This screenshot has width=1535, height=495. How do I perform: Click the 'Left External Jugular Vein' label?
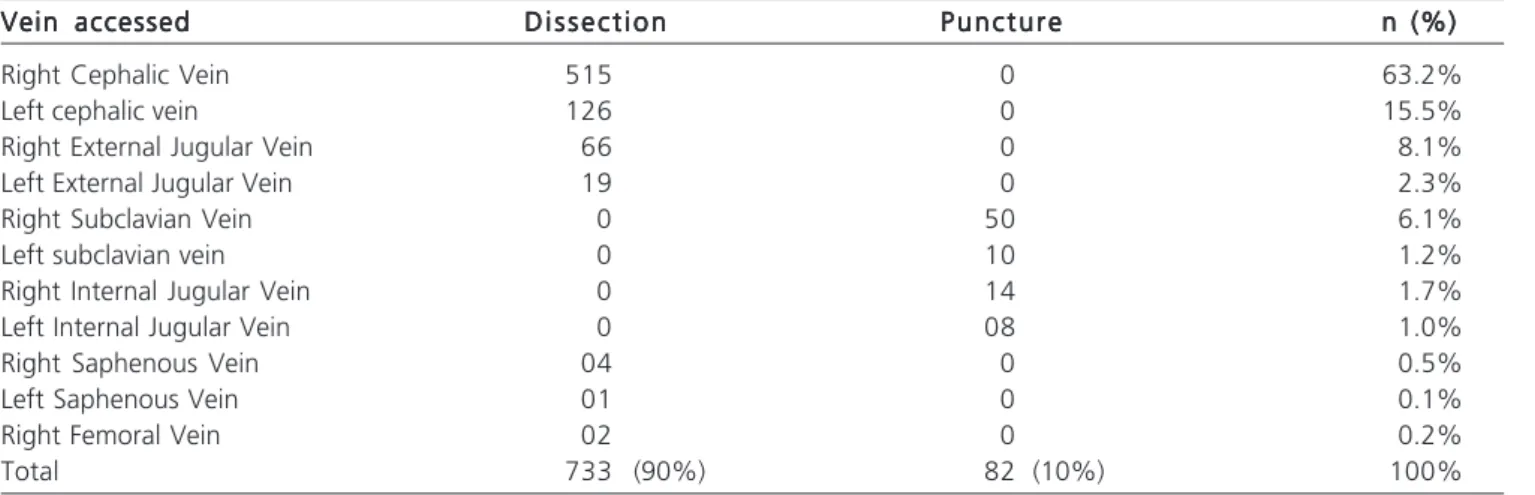[147, 183]
